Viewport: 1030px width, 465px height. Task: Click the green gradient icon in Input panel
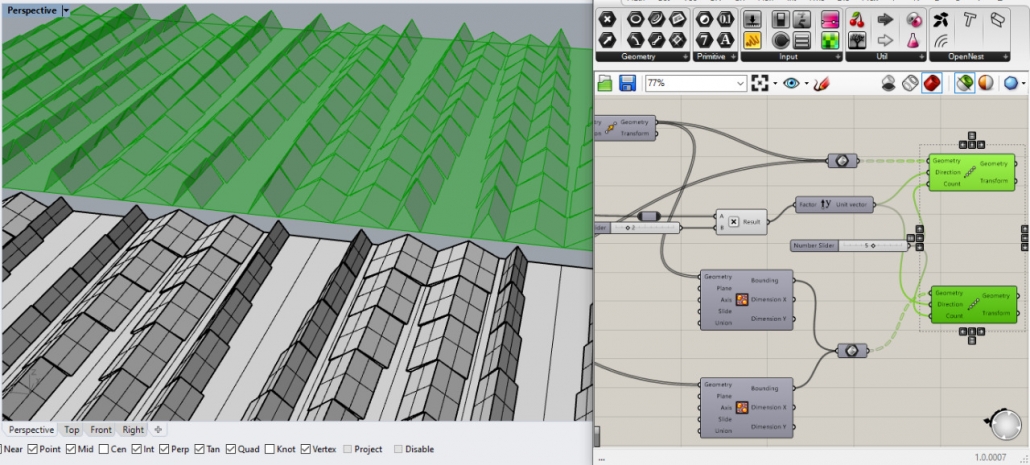point(829,41)
